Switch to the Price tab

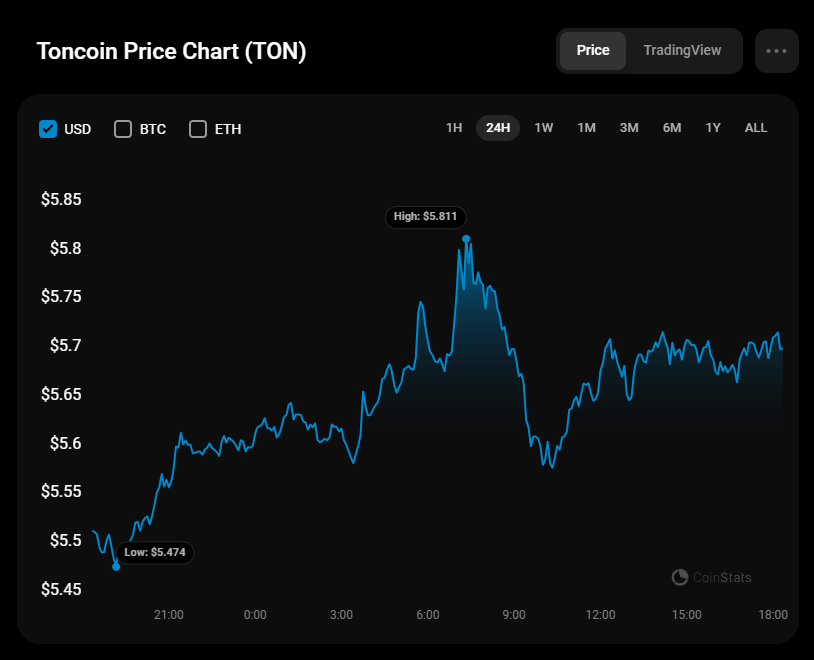[593, 51]
